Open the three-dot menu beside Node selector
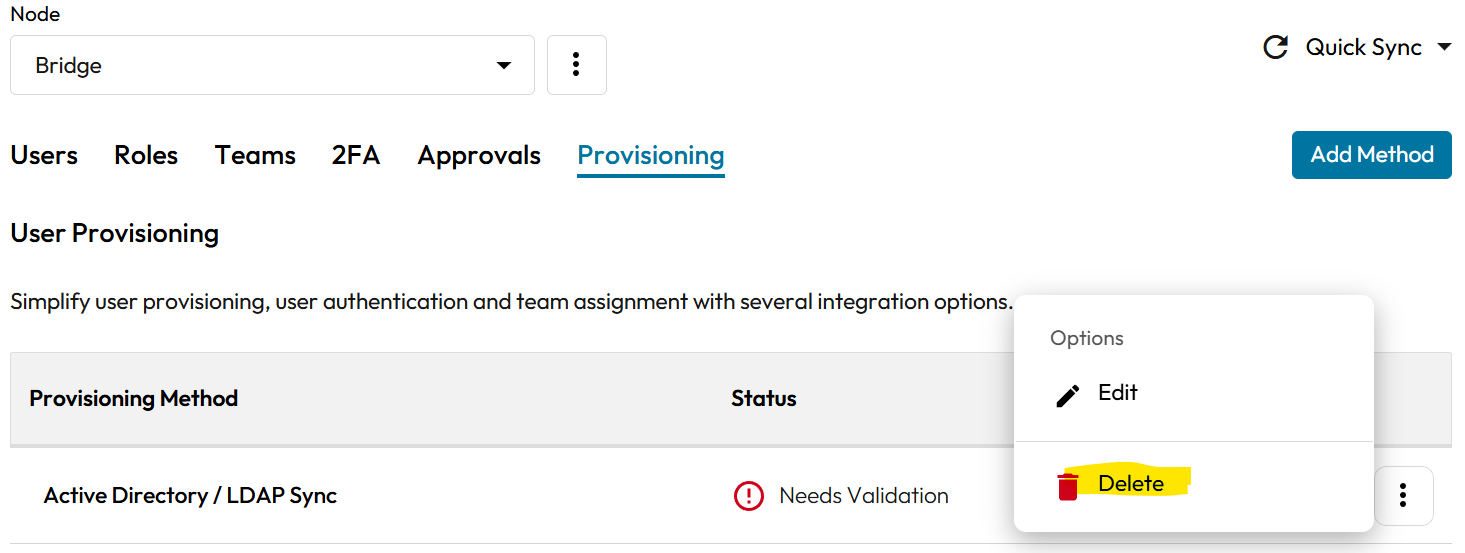The height and width of the screenshot is (553, 1465). click(x=576, y=65)
